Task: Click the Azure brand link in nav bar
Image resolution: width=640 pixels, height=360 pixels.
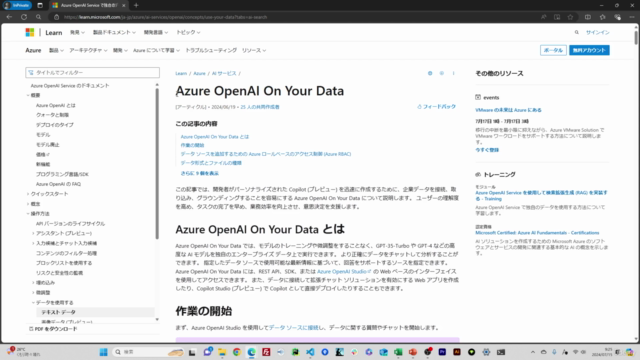Action: pyautogui.click(x=33, y=50)
